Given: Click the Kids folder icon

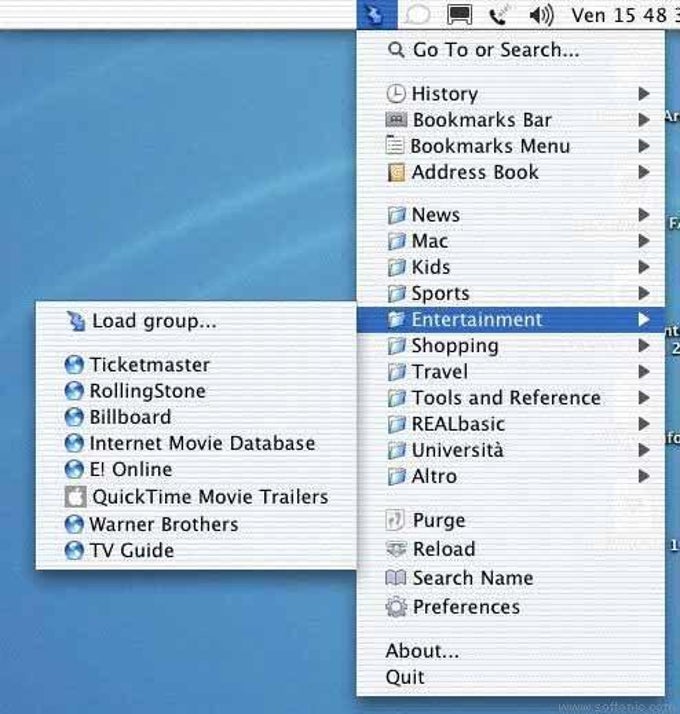Looking at the screenshot, I should (x=396, y=267).
